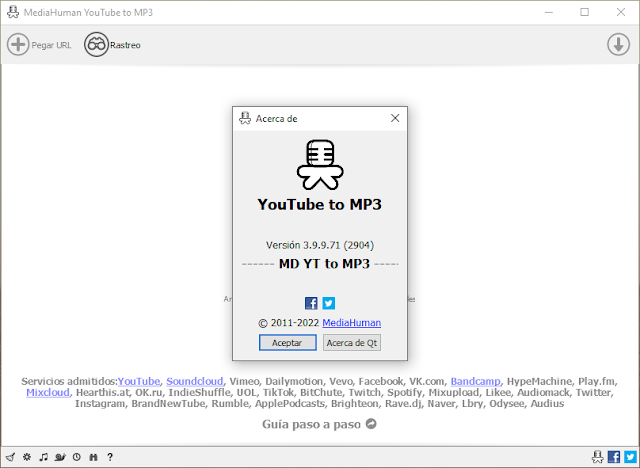
Task: Click the Aceptar button
Action: click(x=288, y=343)
